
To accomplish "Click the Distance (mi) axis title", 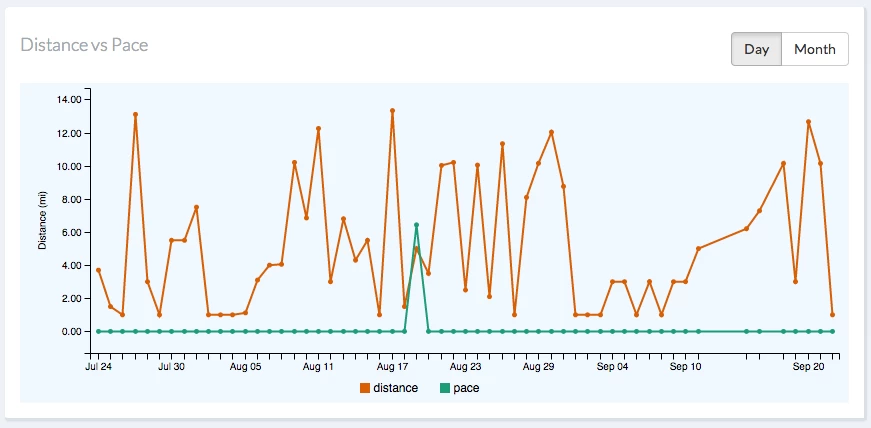I will [x=43, y=221].
